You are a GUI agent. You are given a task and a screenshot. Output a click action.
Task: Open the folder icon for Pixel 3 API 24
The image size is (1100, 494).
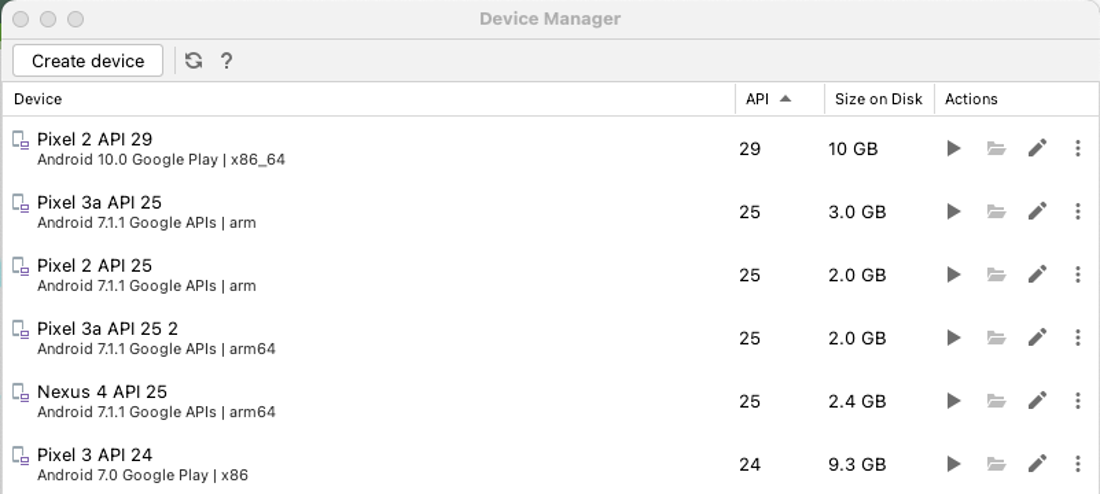(996, 464)
